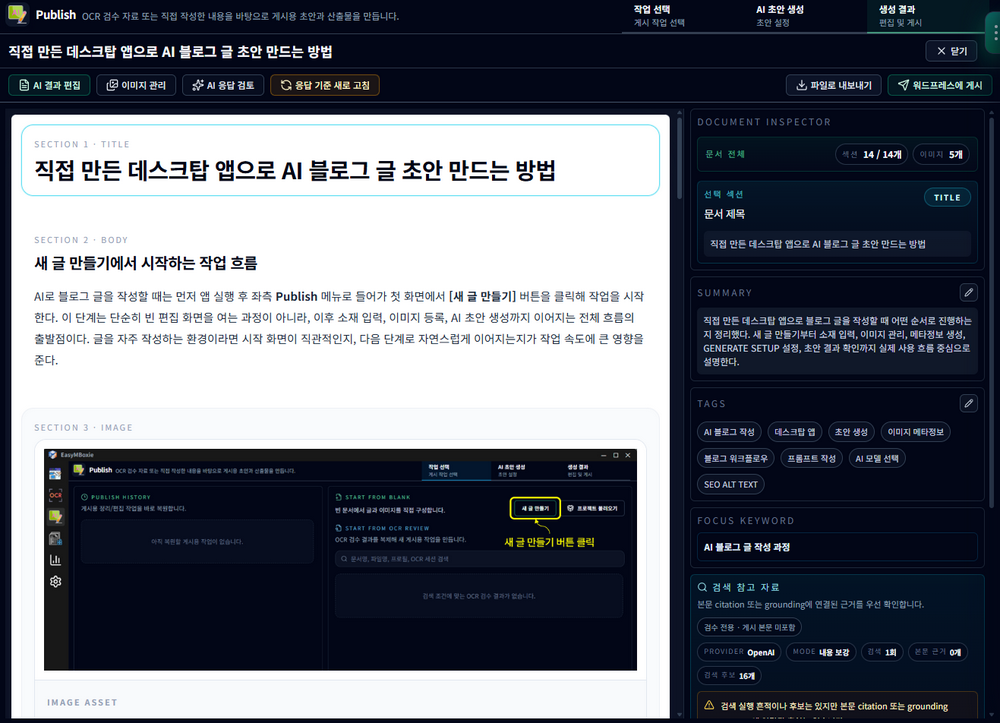This screenshot has width=1000, height=723.
Task: Click the 이미지 5개 chip
Action: (x=941, y=154)
